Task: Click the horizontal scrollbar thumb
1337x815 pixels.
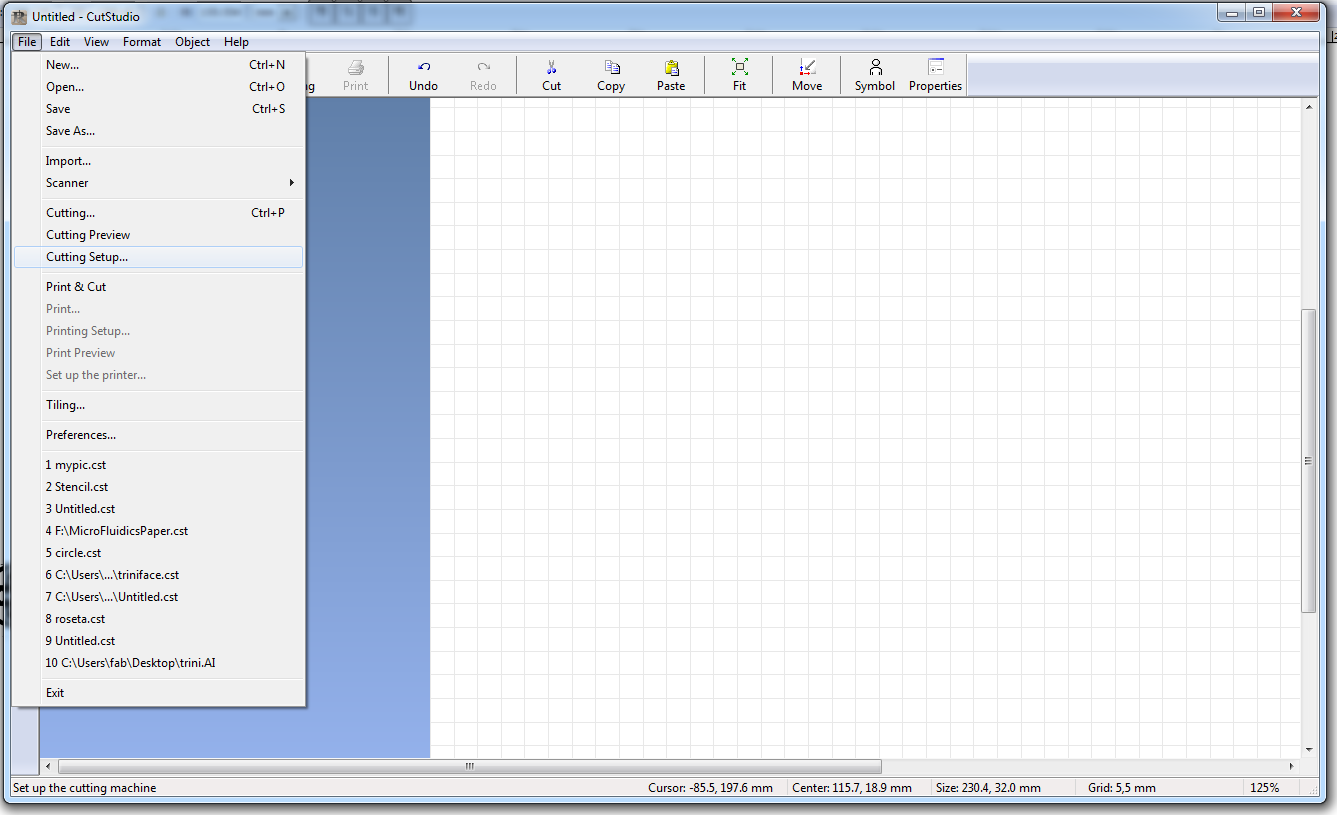Action: (470, 766)
